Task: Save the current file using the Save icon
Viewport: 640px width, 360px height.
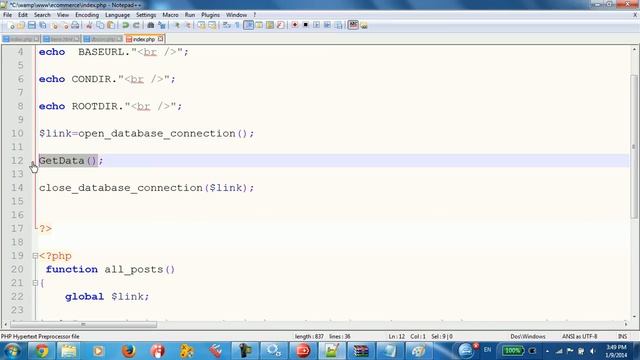Action: tap(31, 25)
